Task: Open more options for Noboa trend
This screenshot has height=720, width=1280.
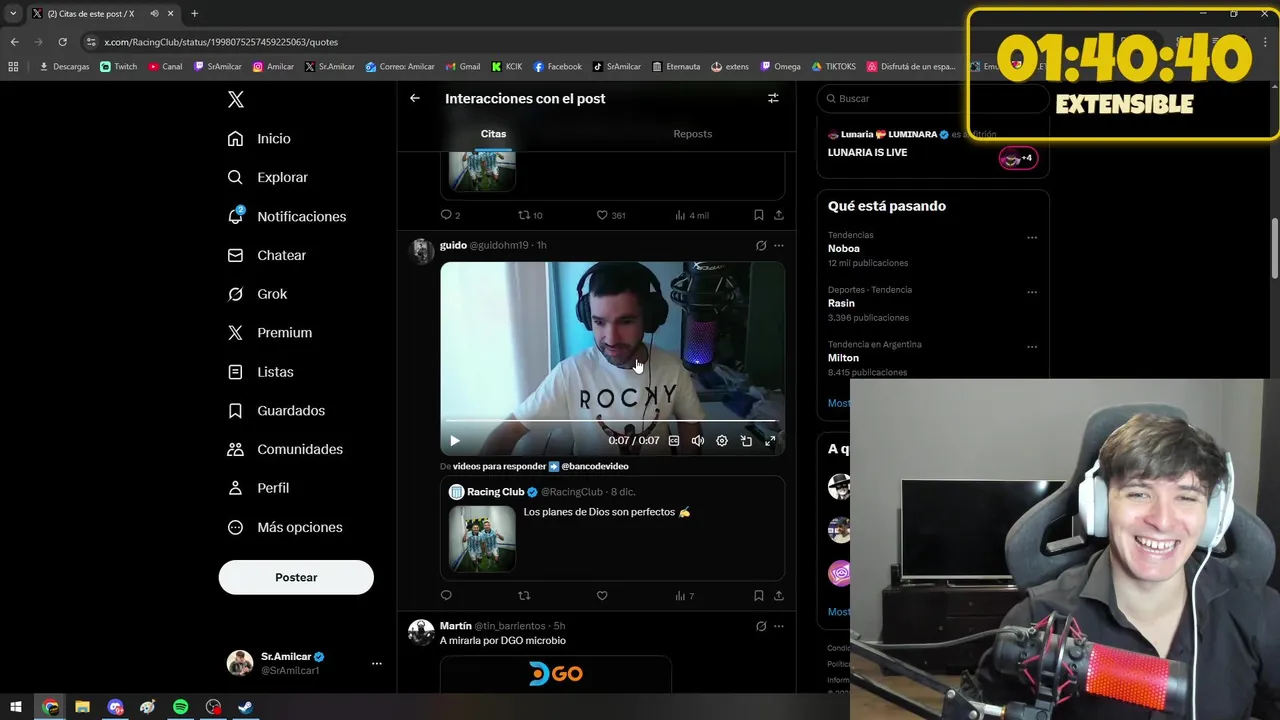Action: (1032, 238)
